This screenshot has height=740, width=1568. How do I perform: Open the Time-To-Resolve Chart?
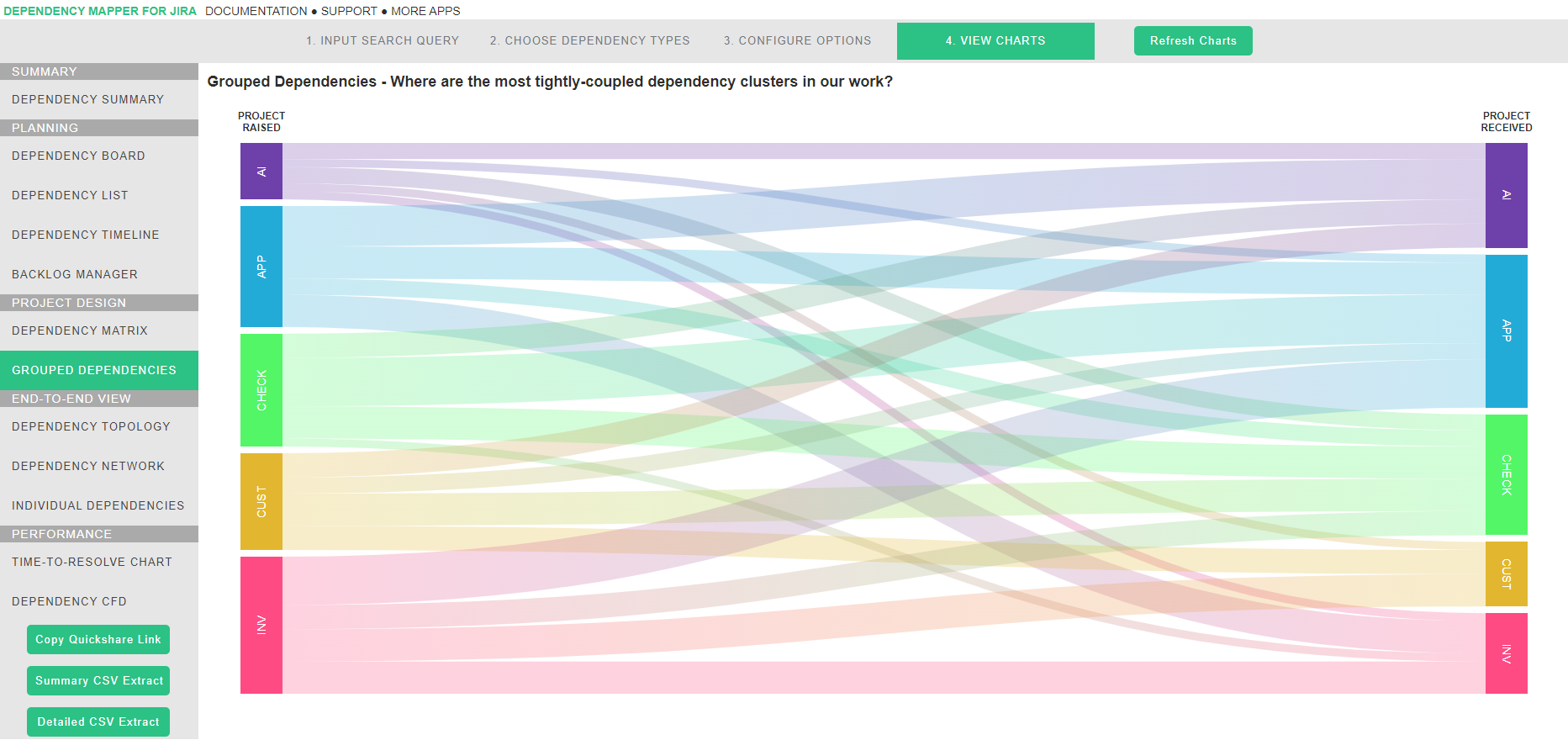pos(99,562)
